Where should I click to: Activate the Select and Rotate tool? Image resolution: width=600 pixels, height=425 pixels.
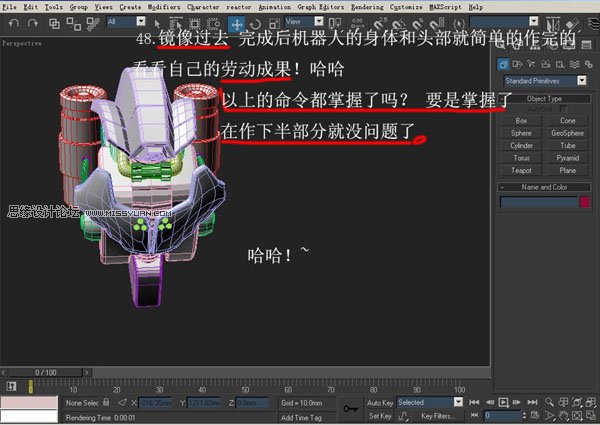[256, 24]
